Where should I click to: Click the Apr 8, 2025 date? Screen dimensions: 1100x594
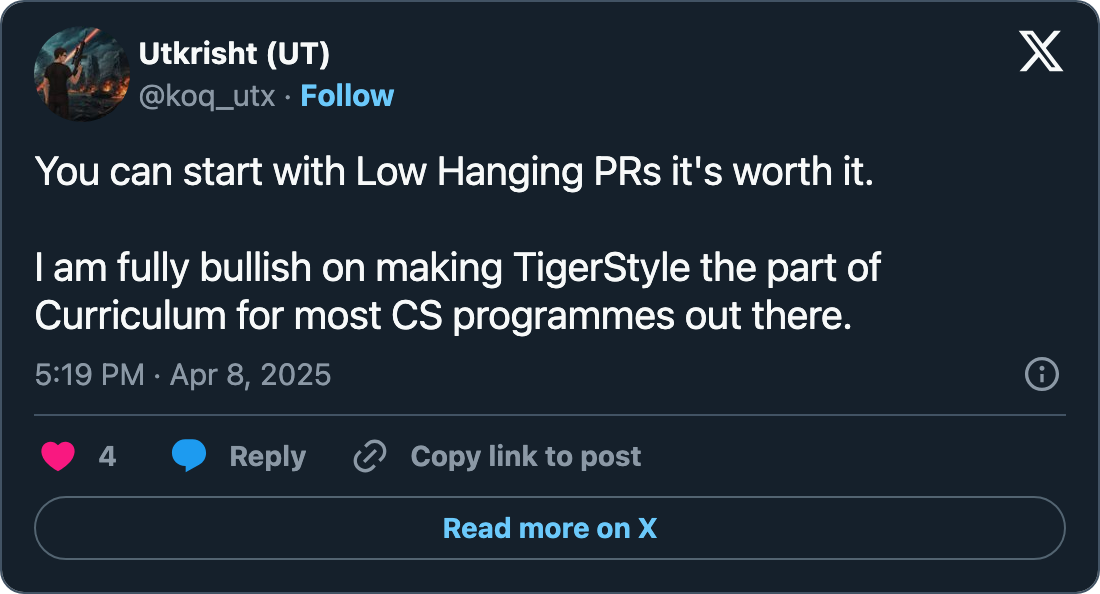250,375
